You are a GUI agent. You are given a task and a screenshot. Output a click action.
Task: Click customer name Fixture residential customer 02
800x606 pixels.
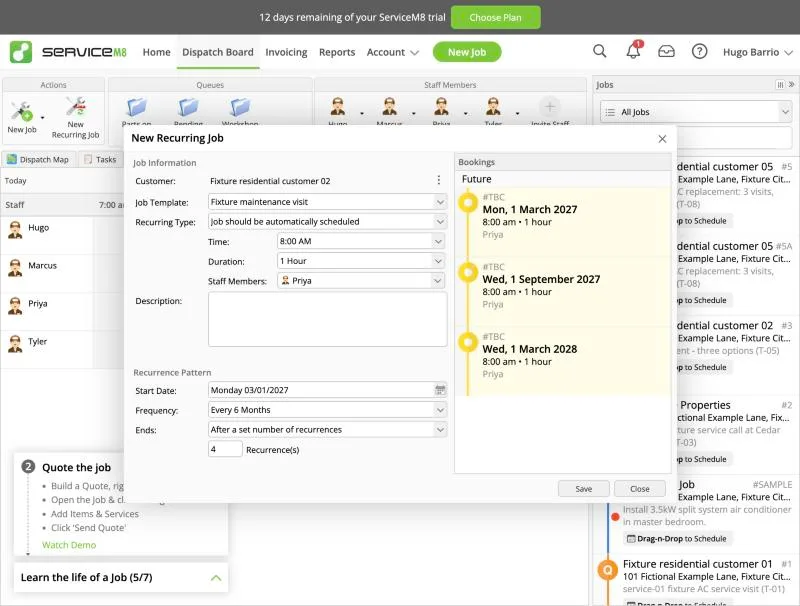[270, 181]
